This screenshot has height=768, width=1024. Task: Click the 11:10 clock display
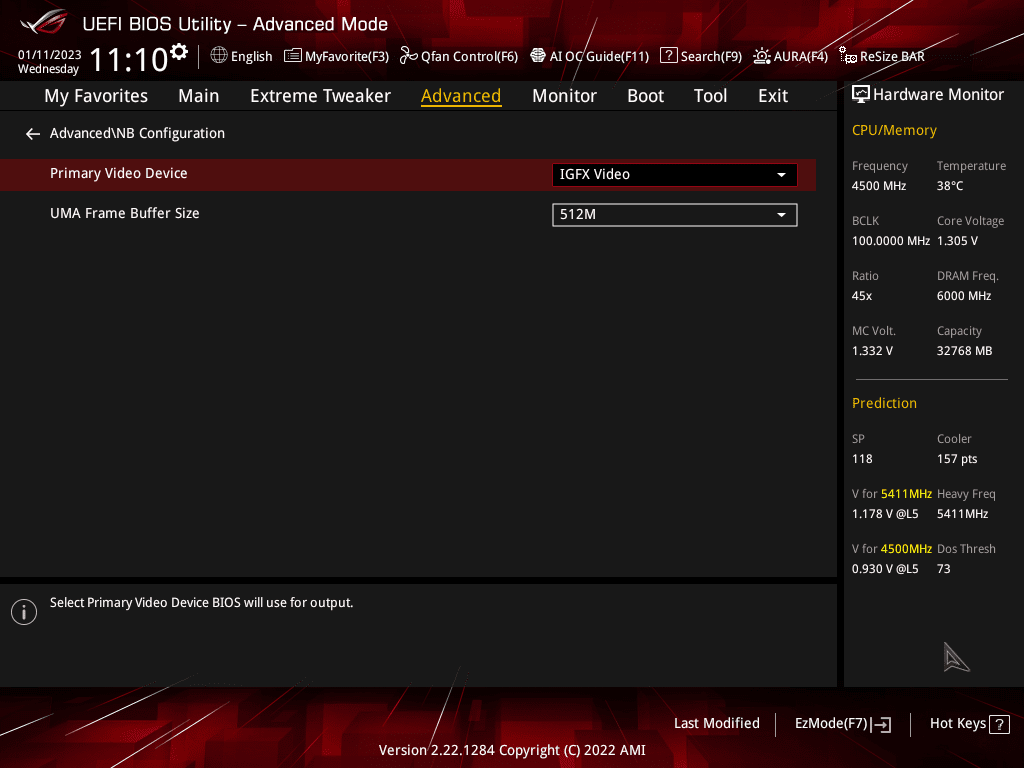[129, 59]
